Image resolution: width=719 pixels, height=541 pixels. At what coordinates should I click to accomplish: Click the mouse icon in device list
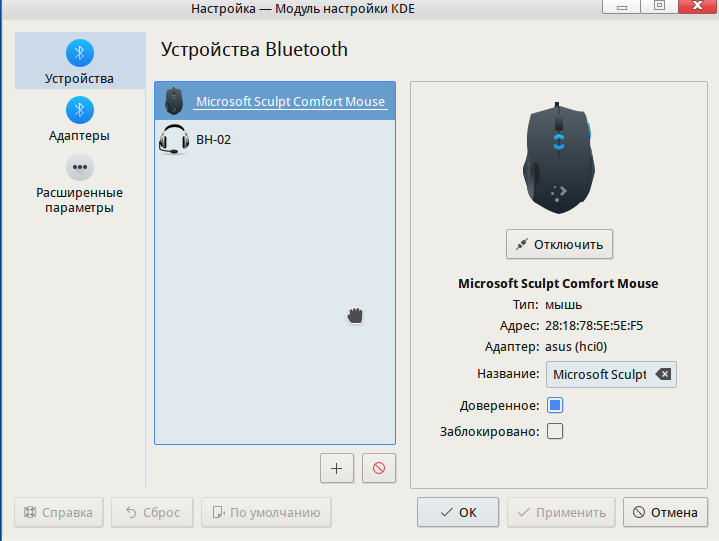coord(174,101)
